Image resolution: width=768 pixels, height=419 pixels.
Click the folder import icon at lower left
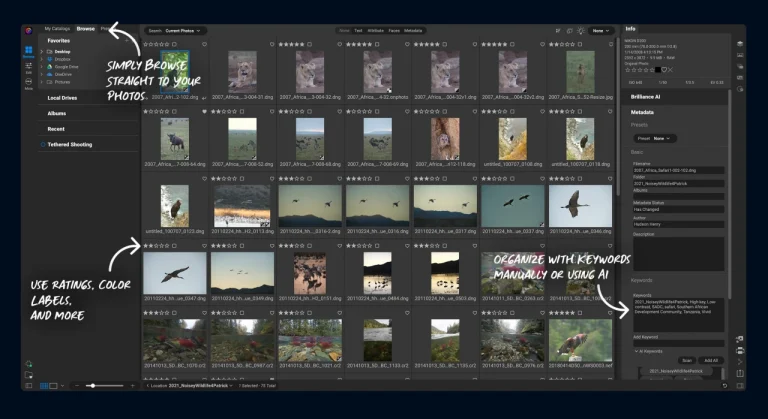click(x=28, y=375)
